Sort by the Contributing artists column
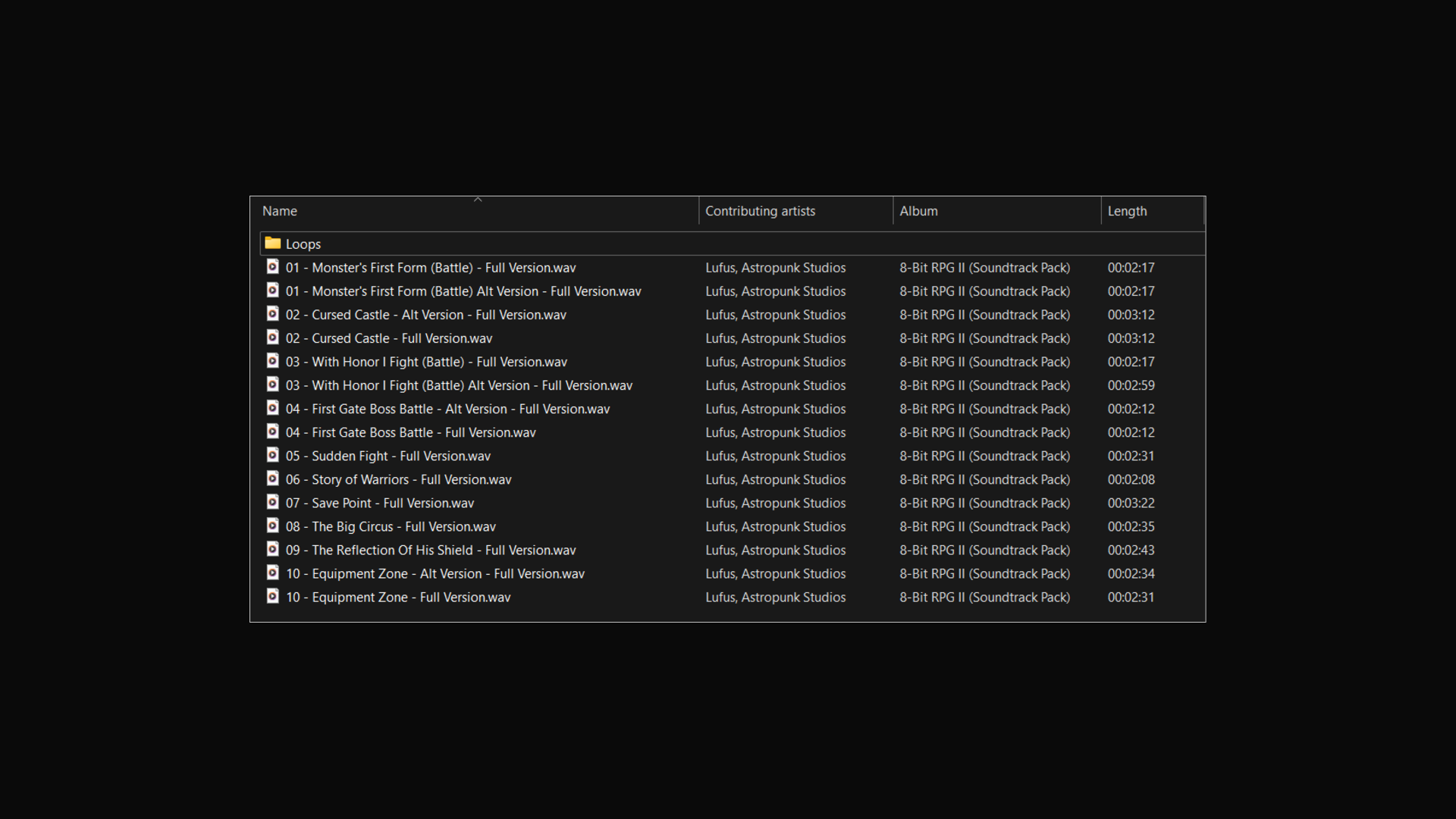The image size is (1456, 819). click(x=760, y=212)
